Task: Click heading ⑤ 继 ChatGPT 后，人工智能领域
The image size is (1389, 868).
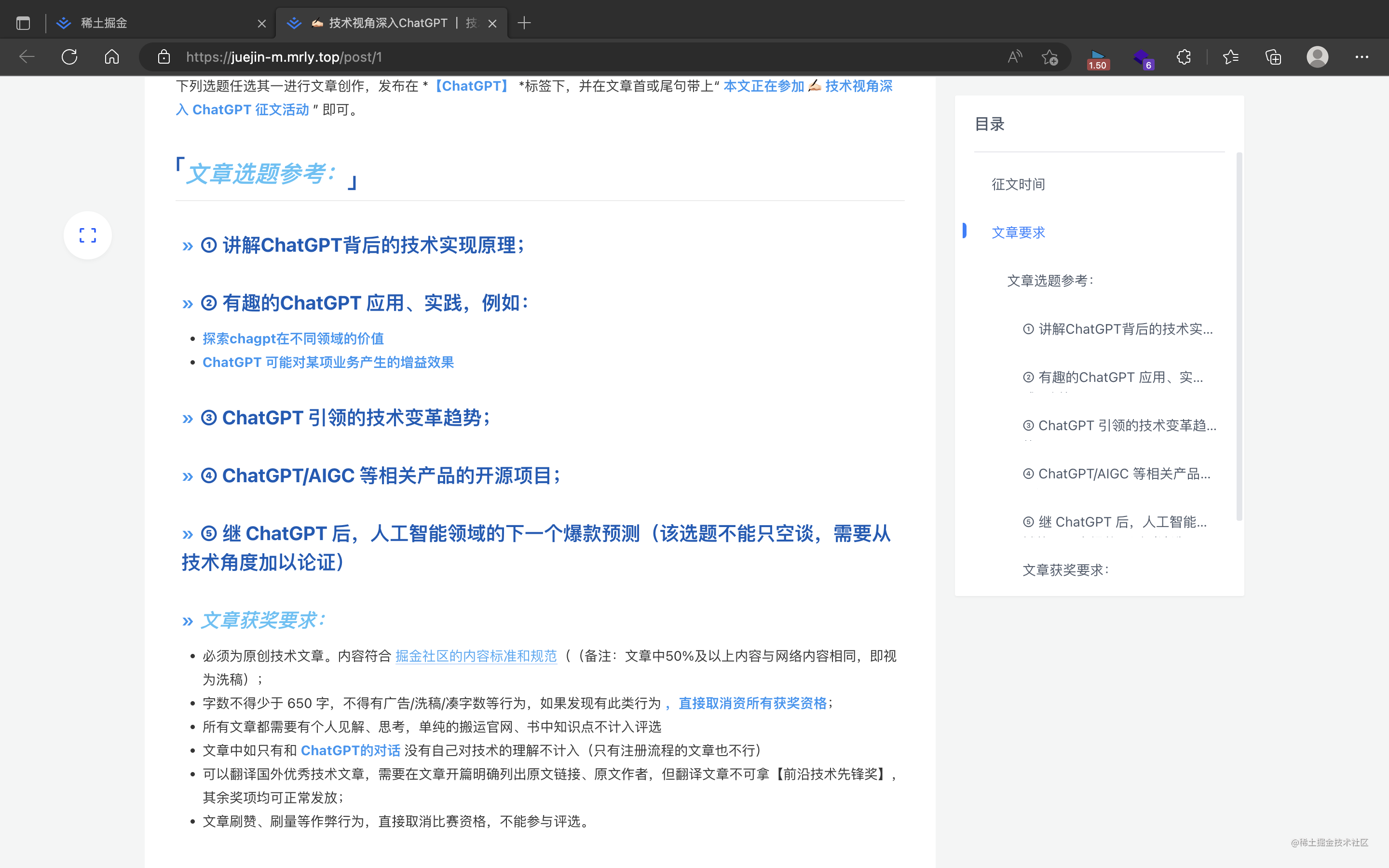Action: pyautogui.click(x=536, y=548)
